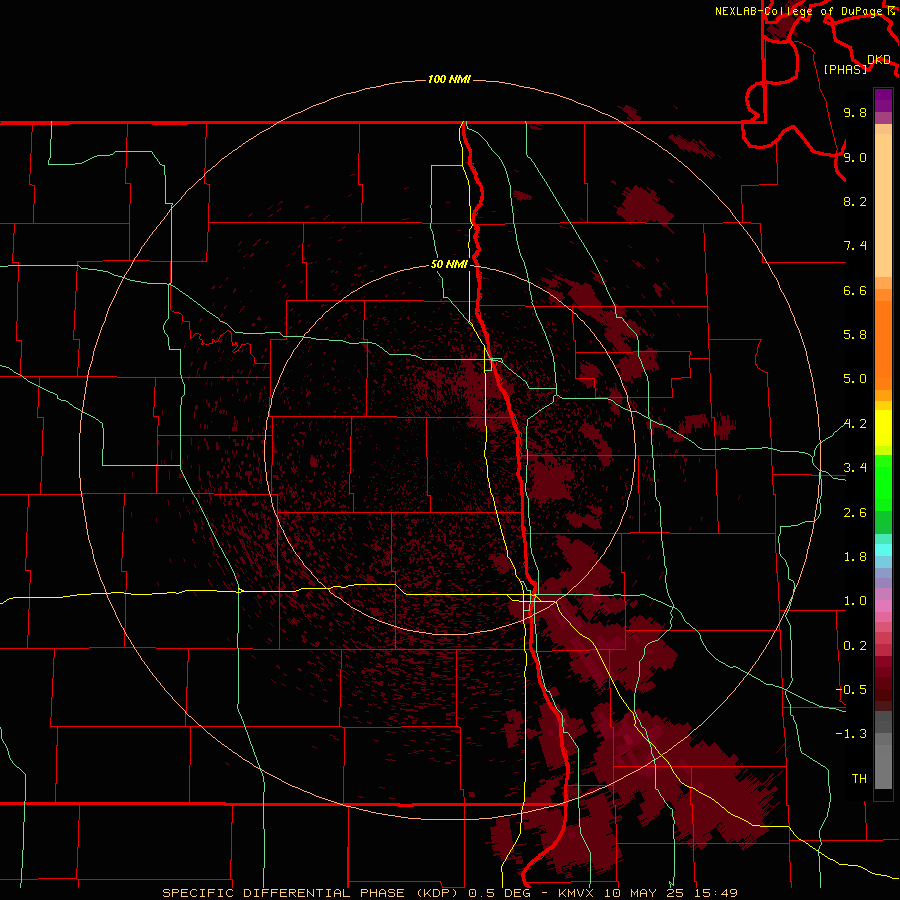The width and height of the screenshot is (900, 900).
Task: Pick the dark orange color bar segment
Action: click(883, 345)
